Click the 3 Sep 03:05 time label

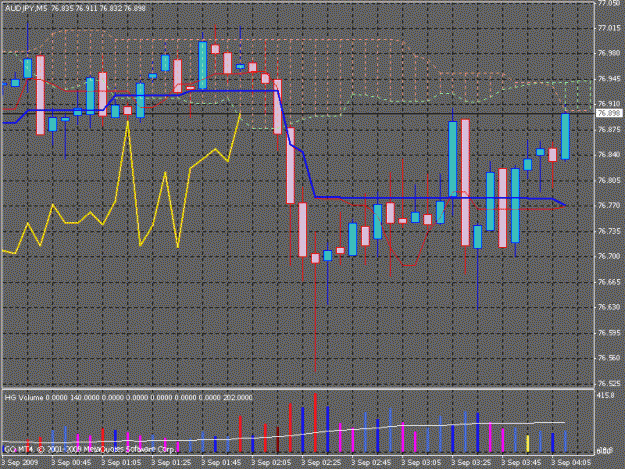(x=421, y=463)
